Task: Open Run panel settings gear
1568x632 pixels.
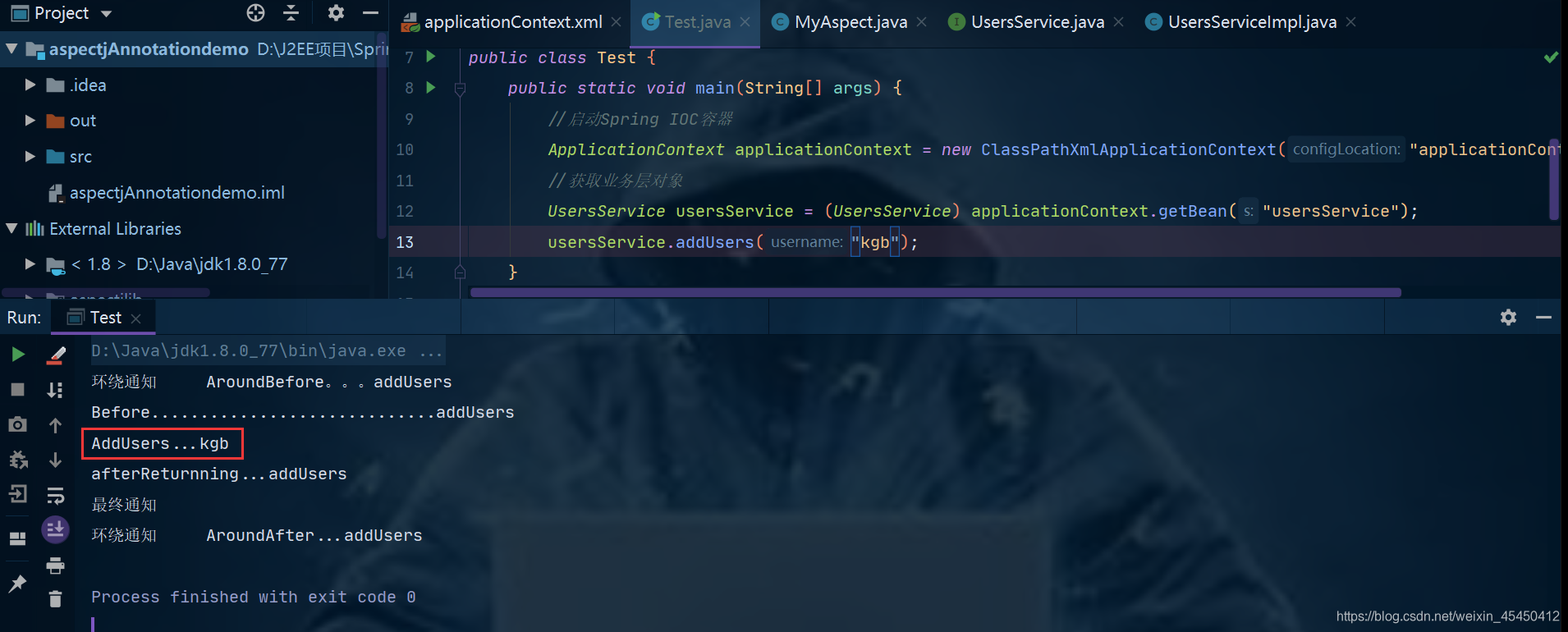Action: click(1508, 318)
